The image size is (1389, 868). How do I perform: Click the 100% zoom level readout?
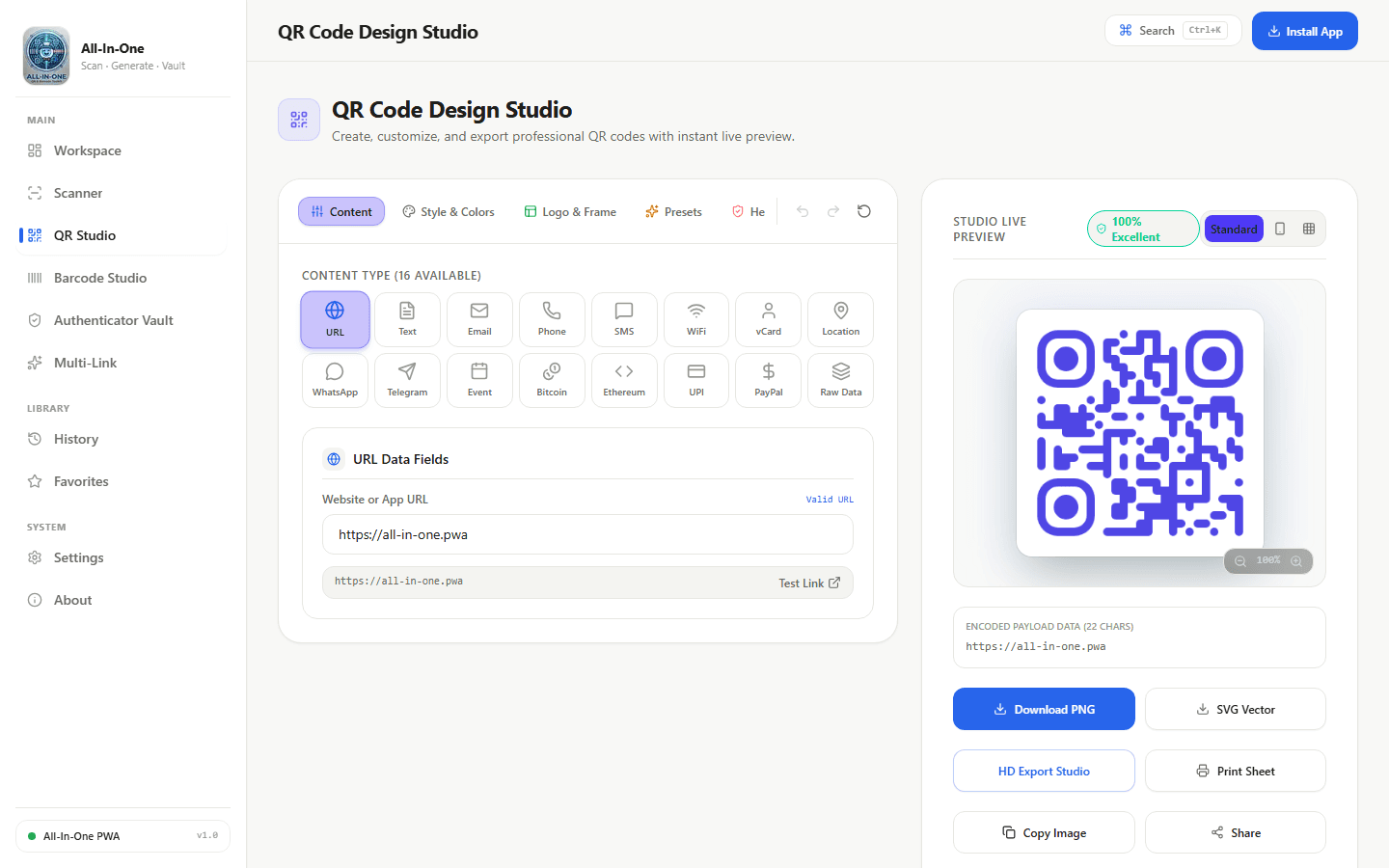tap(1268, 560)
